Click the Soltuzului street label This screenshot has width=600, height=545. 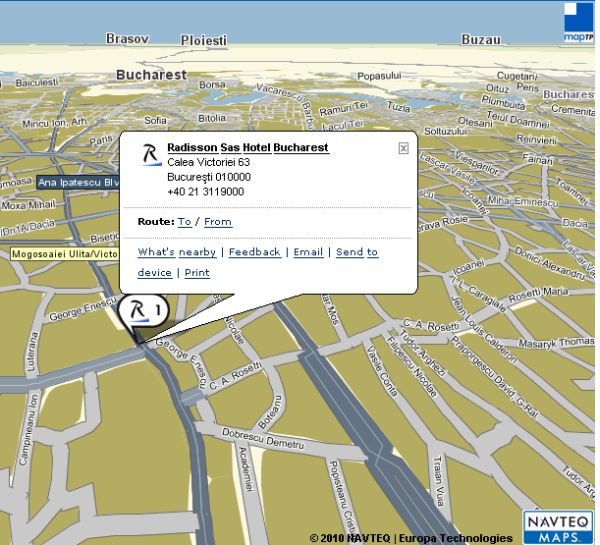click(445, 131)
